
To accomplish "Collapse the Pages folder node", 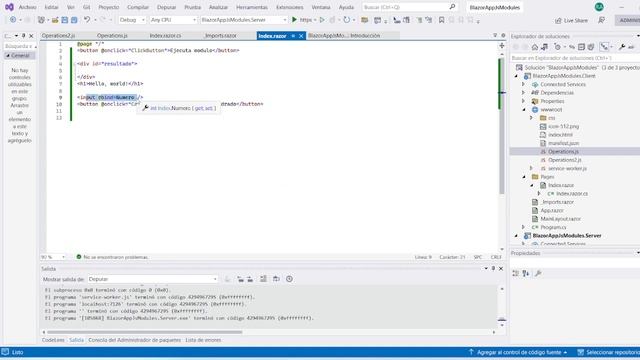I will click(x=524, y=177).
